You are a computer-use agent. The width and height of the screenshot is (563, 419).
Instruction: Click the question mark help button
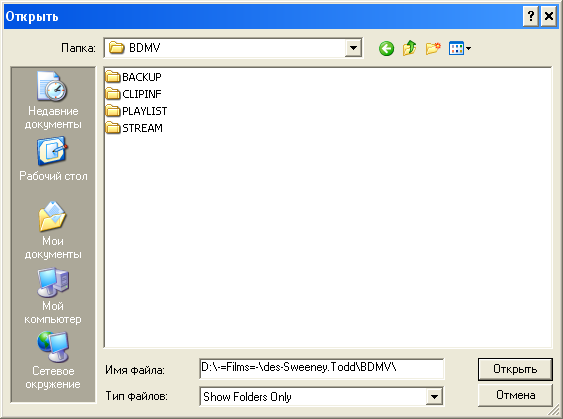[x=531, y=16]
